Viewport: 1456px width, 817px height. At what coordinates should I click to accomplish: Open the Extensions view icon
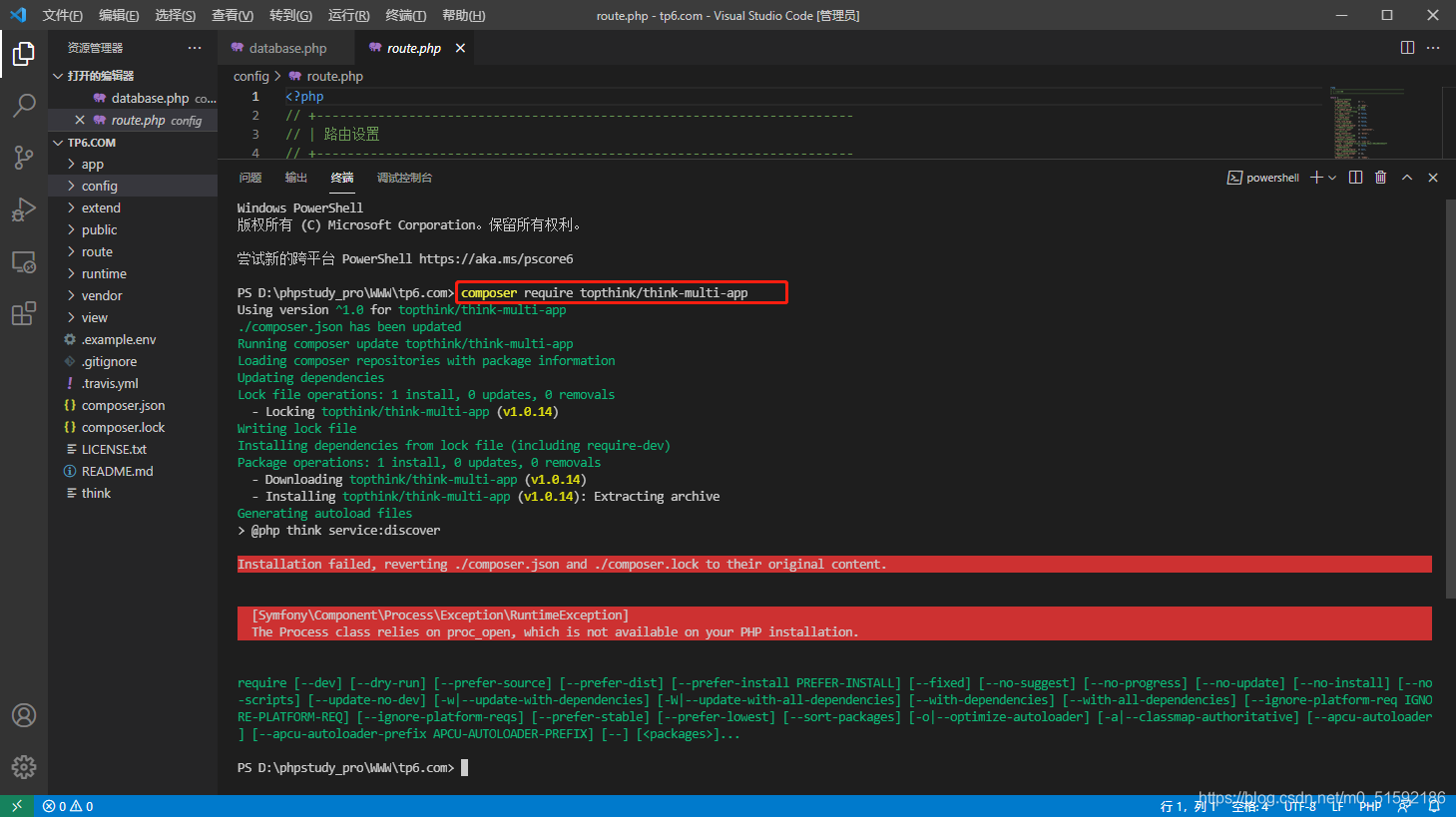[x=24, y=313]
